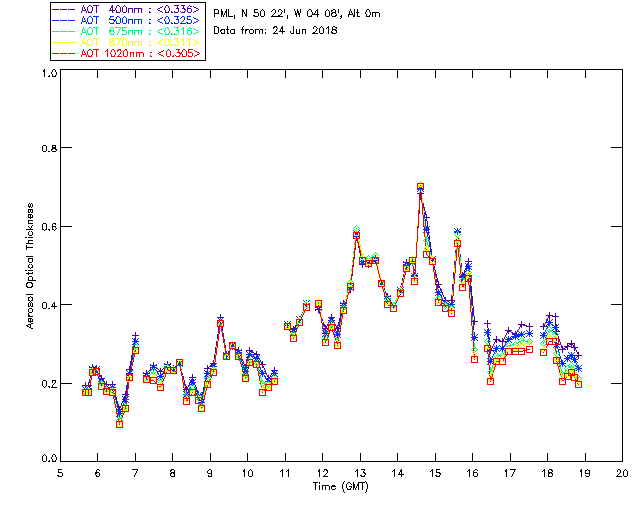Click the x-axis tick label 10
The height and width of the screenshot is (512, 640).
tap(247, 473)
